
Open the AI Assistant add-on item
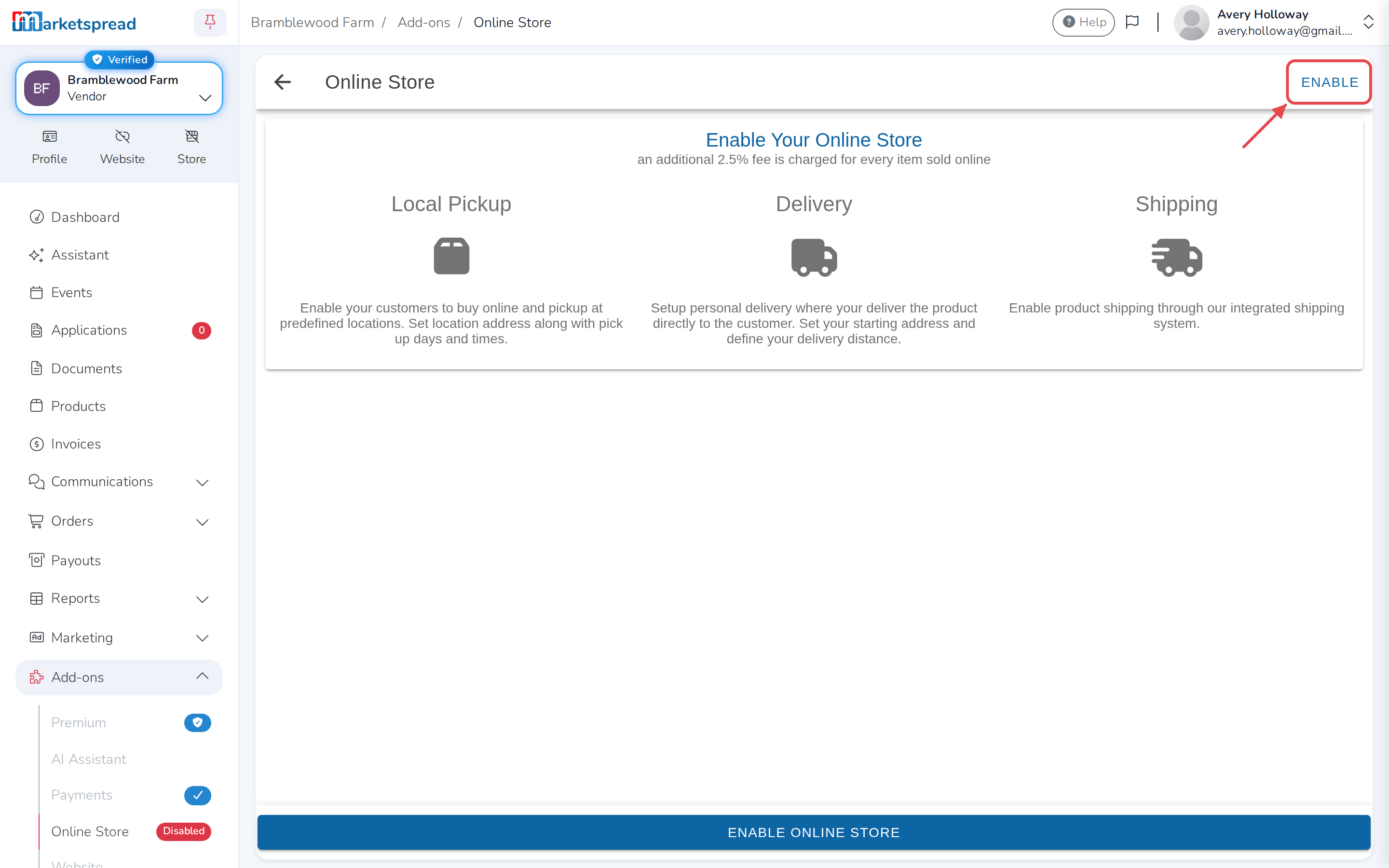[x=88, y=759]
